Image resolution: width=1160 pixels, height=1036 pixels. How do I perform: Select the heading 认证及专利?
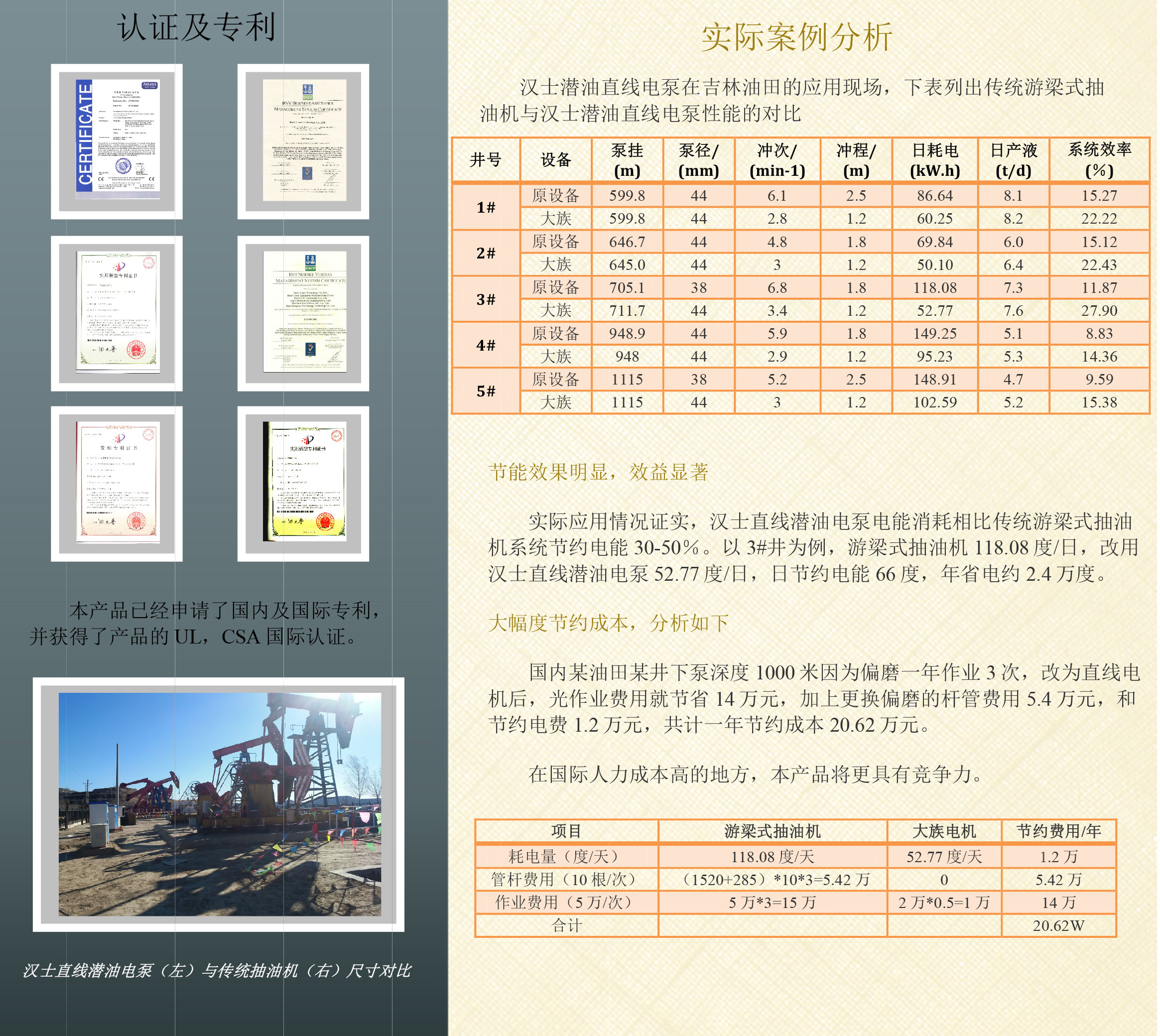197,27
